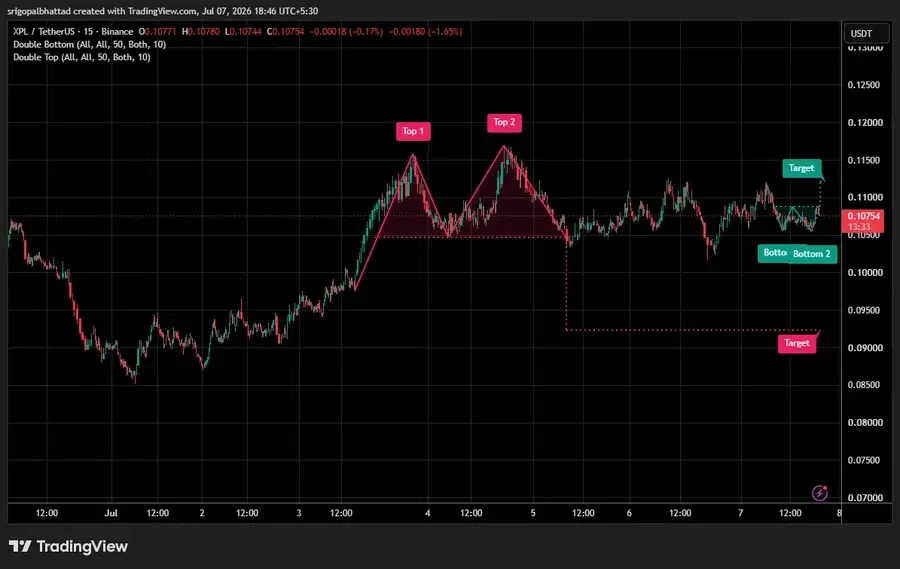Select the Bottom 2 pattern label
The height and width of the screenshot is (569, 900).
812,254
